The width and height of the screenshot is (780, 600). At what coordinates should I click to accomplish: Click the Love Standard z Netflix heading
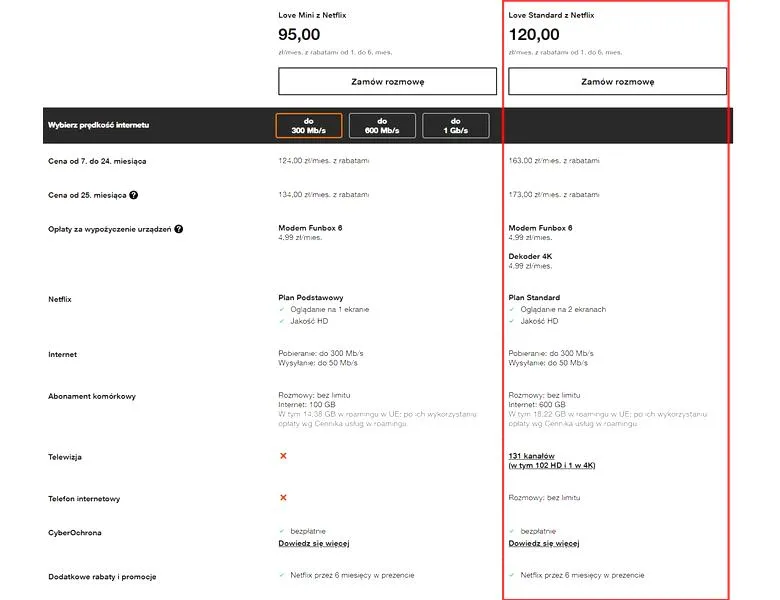coord(551,15)
